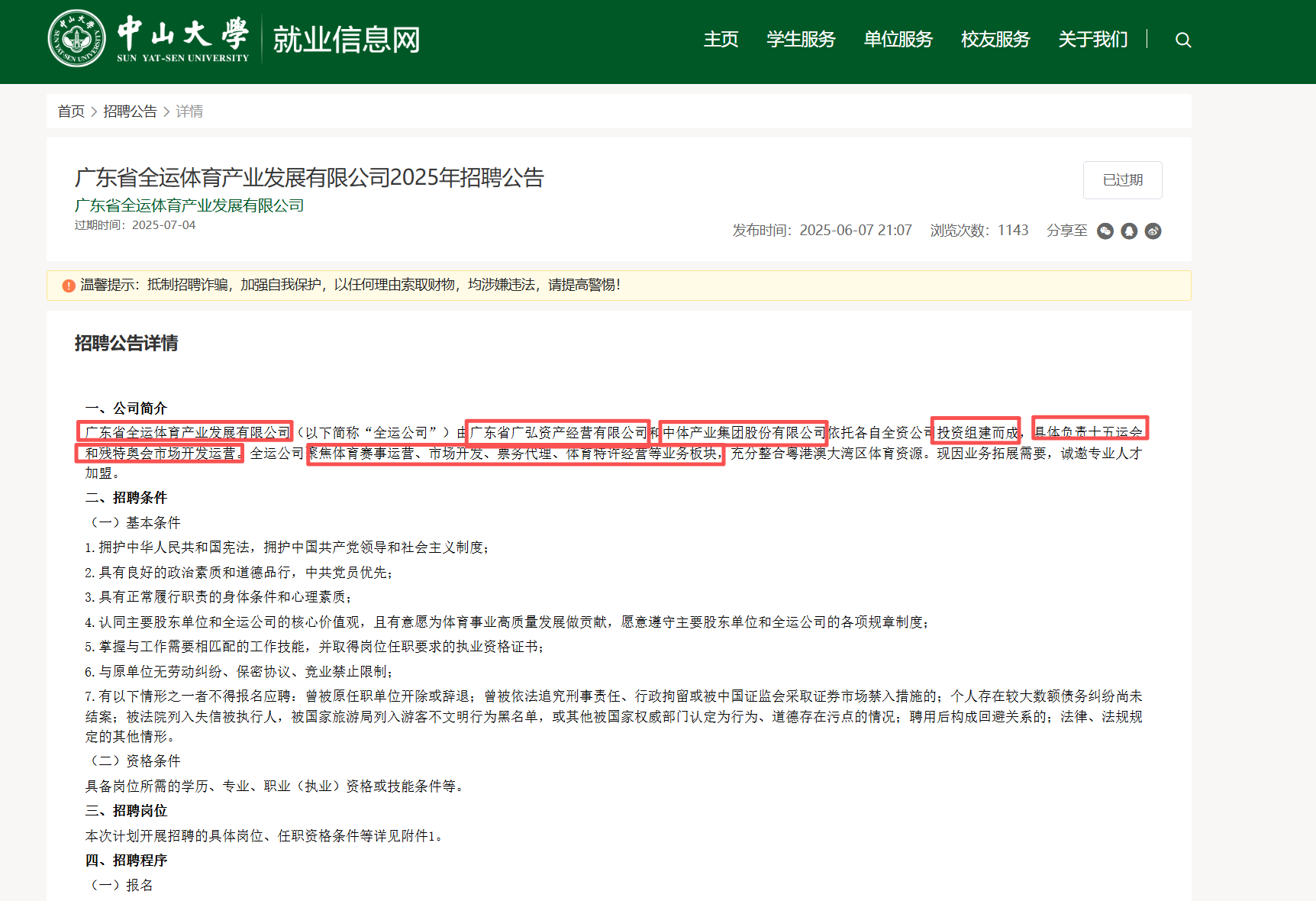Share via QQ icon
Image resolution: width=1316 pixels, height=901 pixels.
1129,231
